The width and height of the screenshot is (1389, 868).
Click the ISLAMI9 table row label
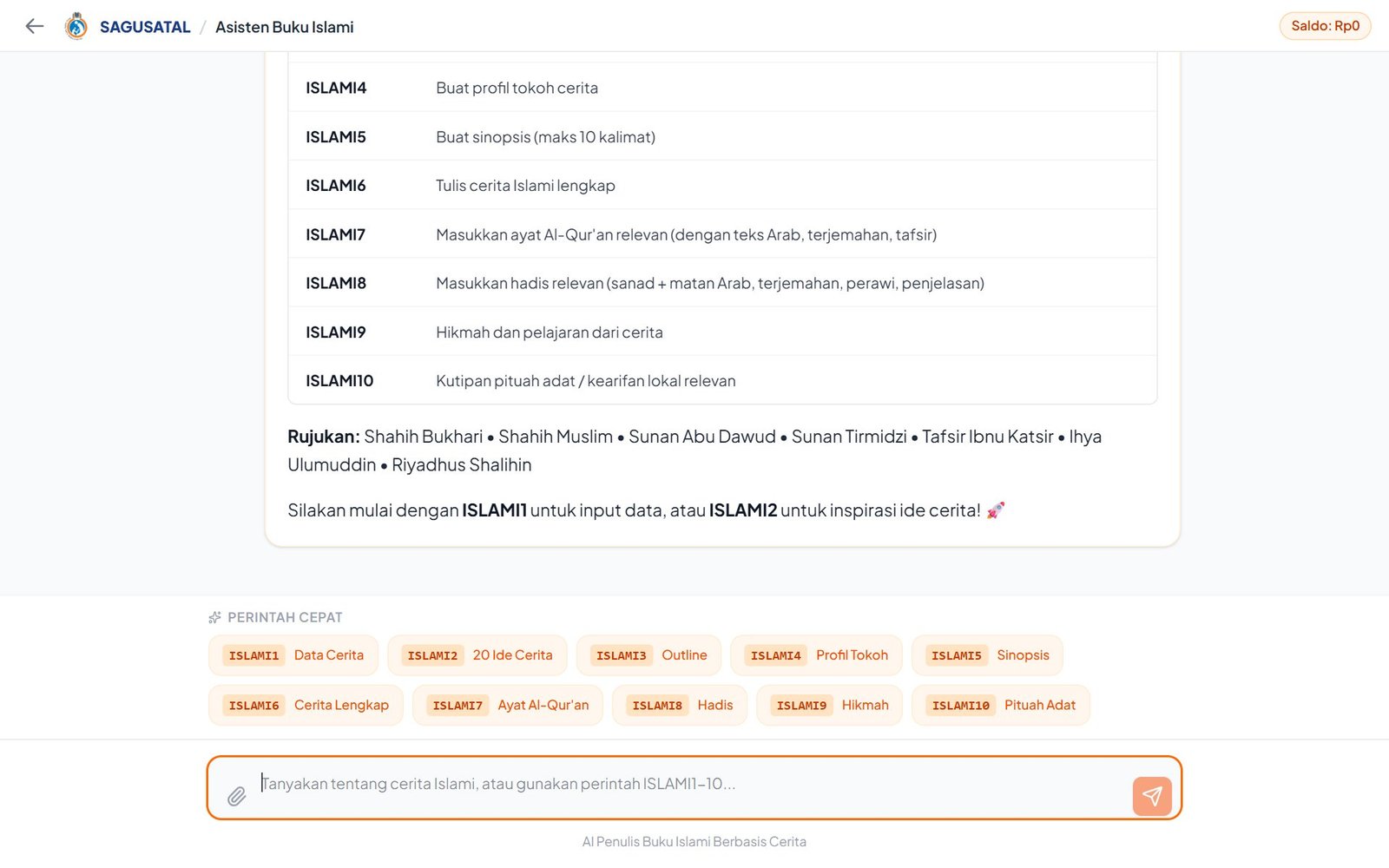point(336,332)
